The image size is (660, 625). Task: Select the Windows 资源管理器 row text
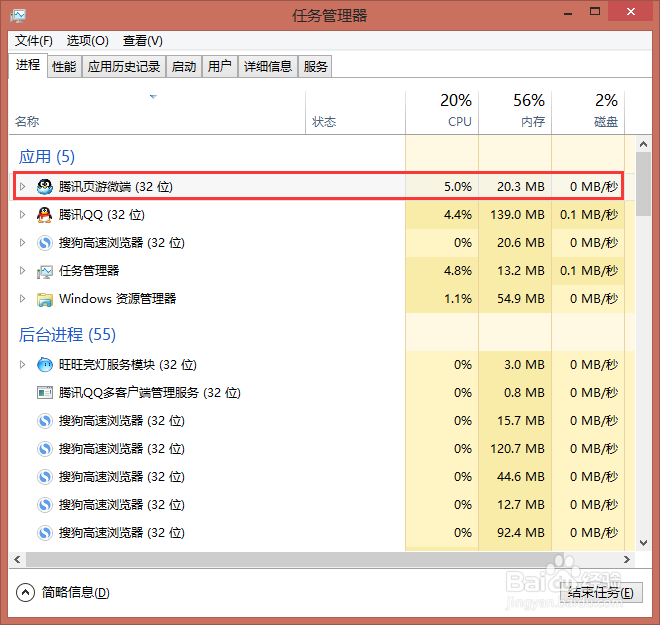coord(117,299)
